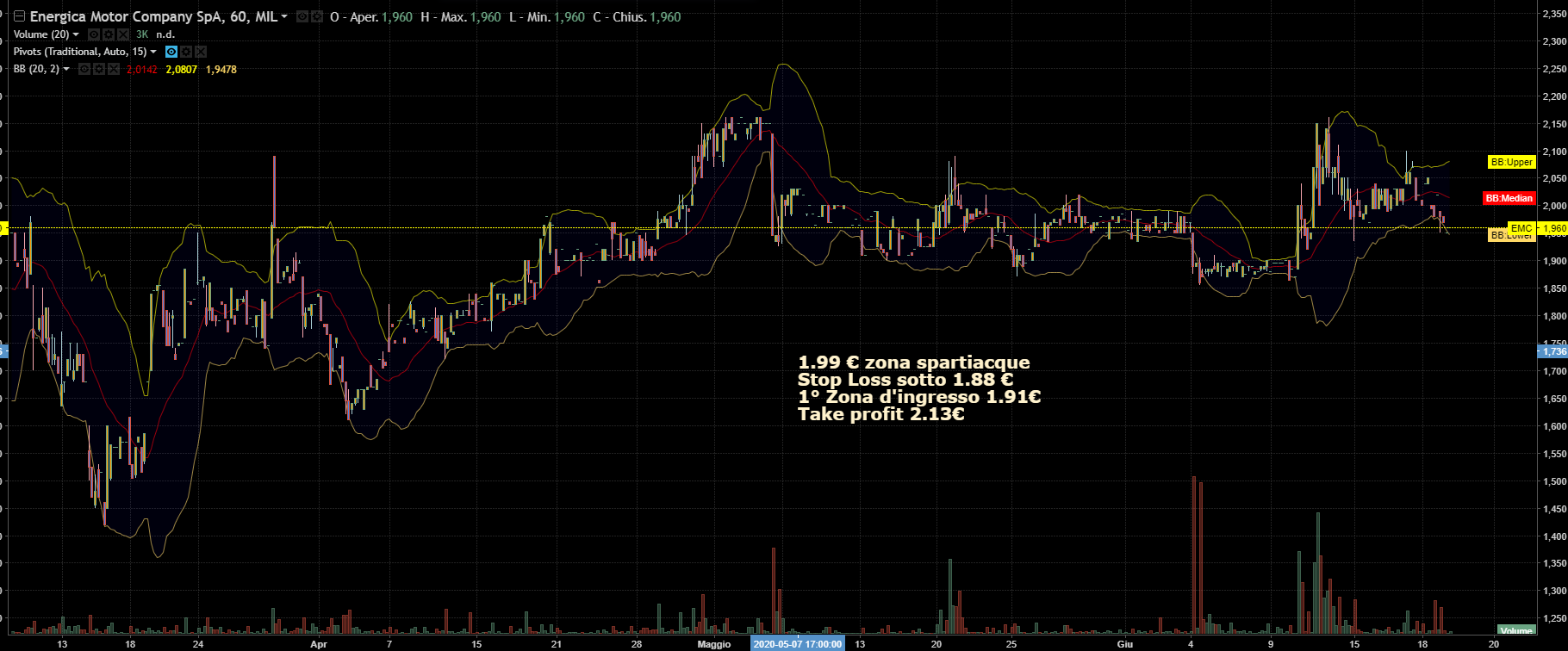
Task: Delete the Bollinger Bands indicator with X
Action: 112,69
